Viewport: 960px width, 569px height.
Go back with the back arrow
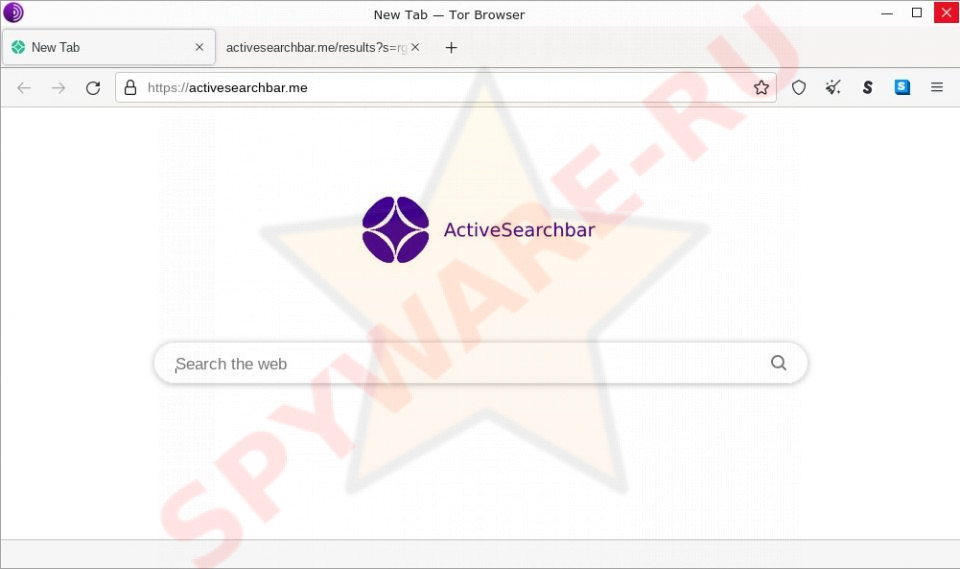pos(24,88)
